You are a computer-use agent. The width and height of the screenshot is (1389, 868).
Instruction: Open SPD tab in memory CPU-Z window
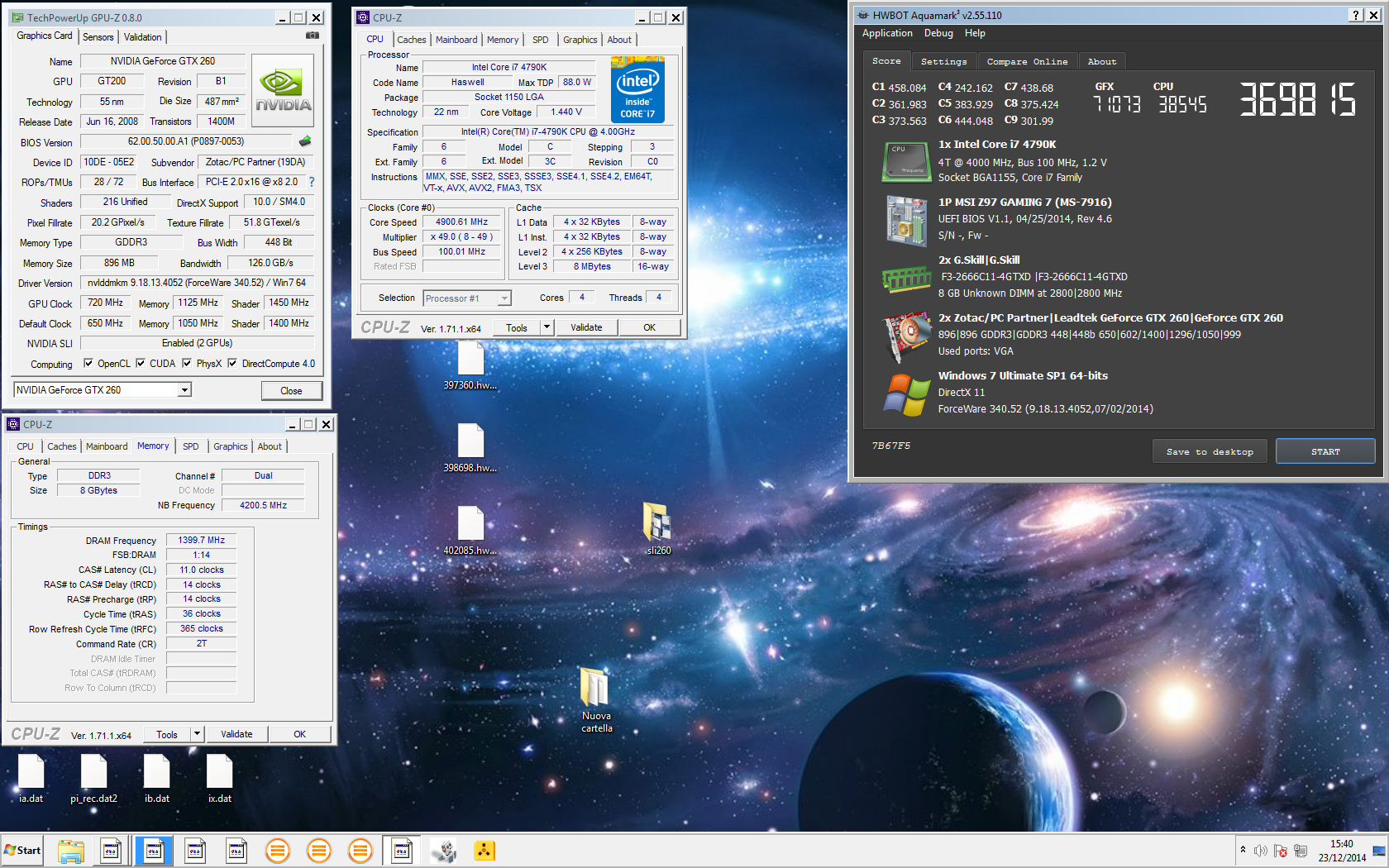tap(191, 446)
